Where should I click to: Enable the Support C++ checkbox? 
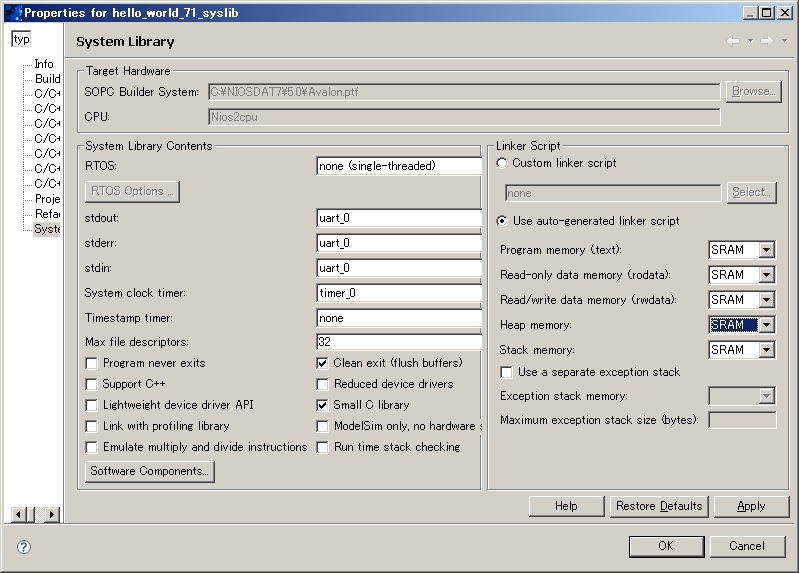click(x=92, y=384)
